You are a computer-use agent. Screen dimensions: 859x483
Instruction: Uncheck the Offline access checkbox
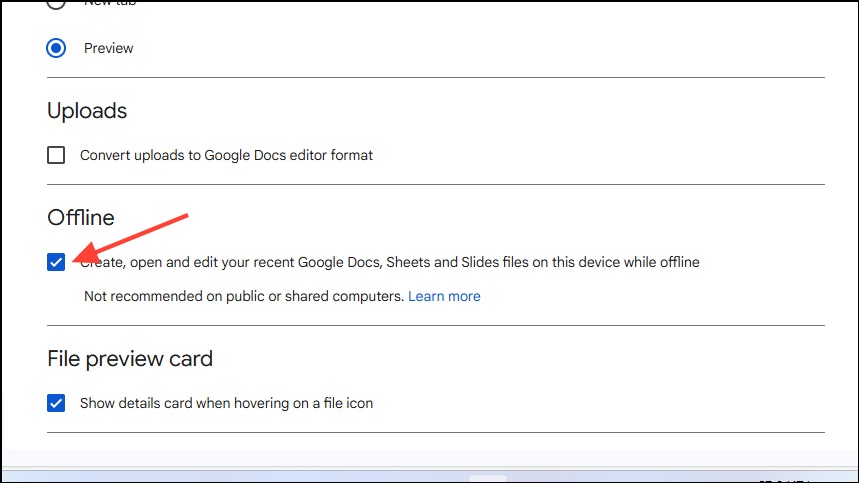(56, 262)
